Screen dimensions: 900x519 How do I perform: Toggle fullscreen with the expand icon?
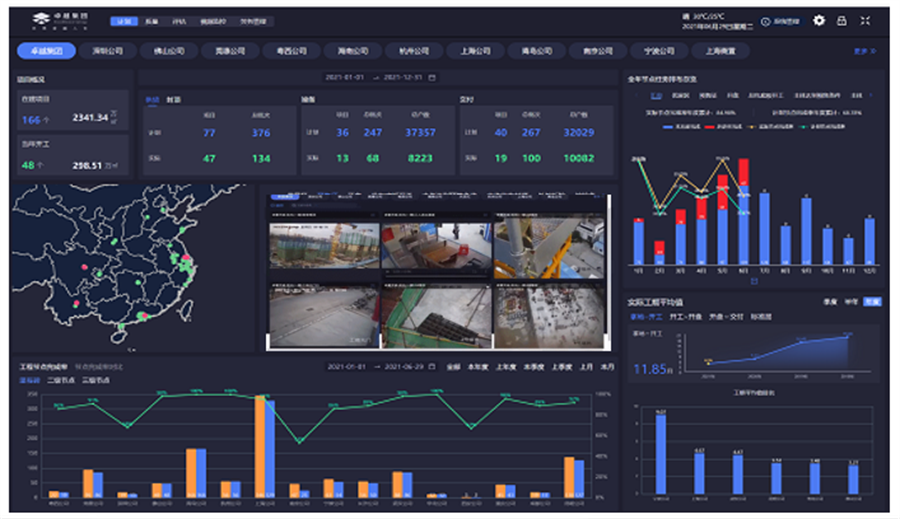(x=865, y=21)
